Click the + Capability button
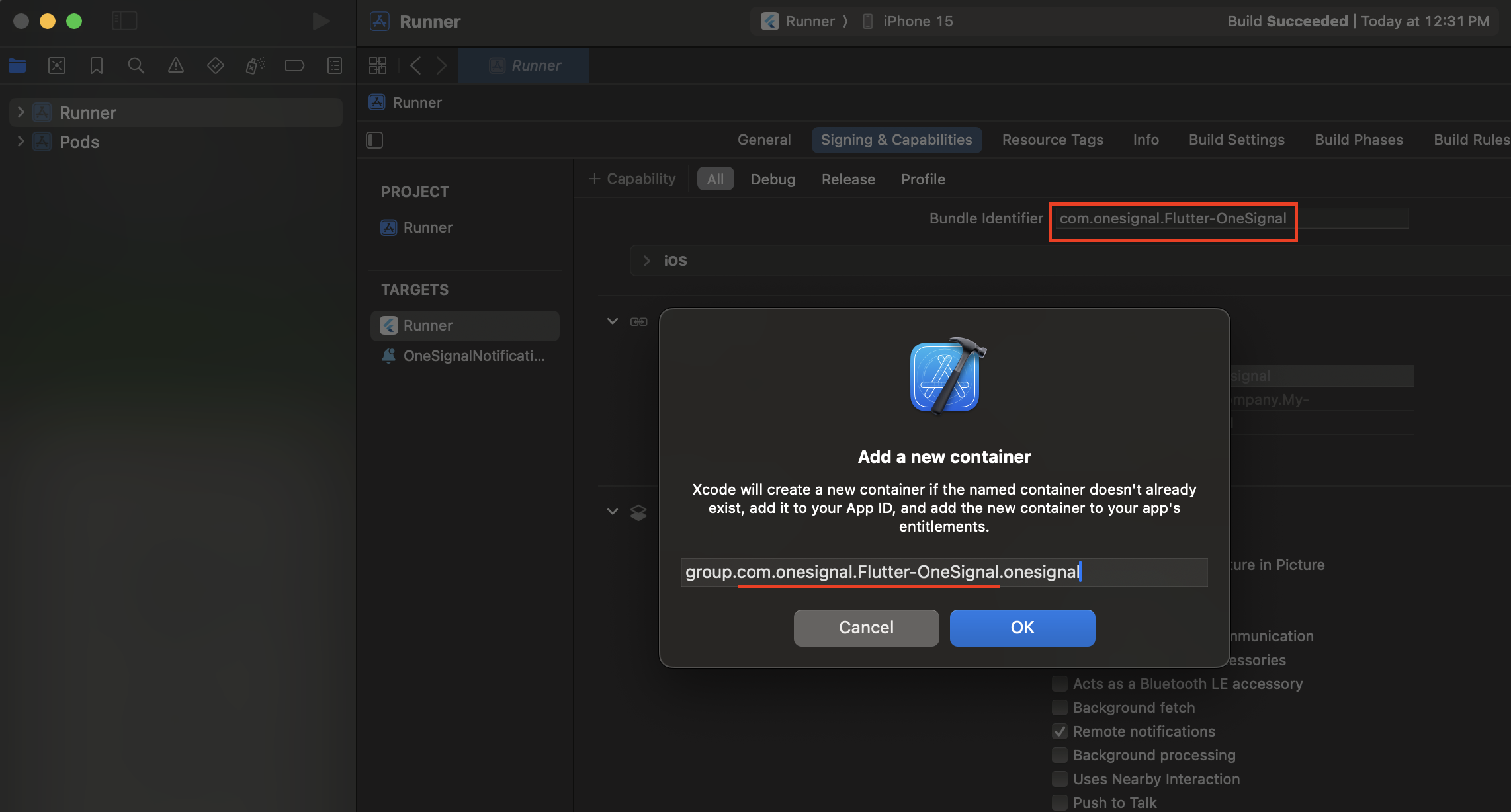The height and width of the screenshot is (812, 1511). 632,179
